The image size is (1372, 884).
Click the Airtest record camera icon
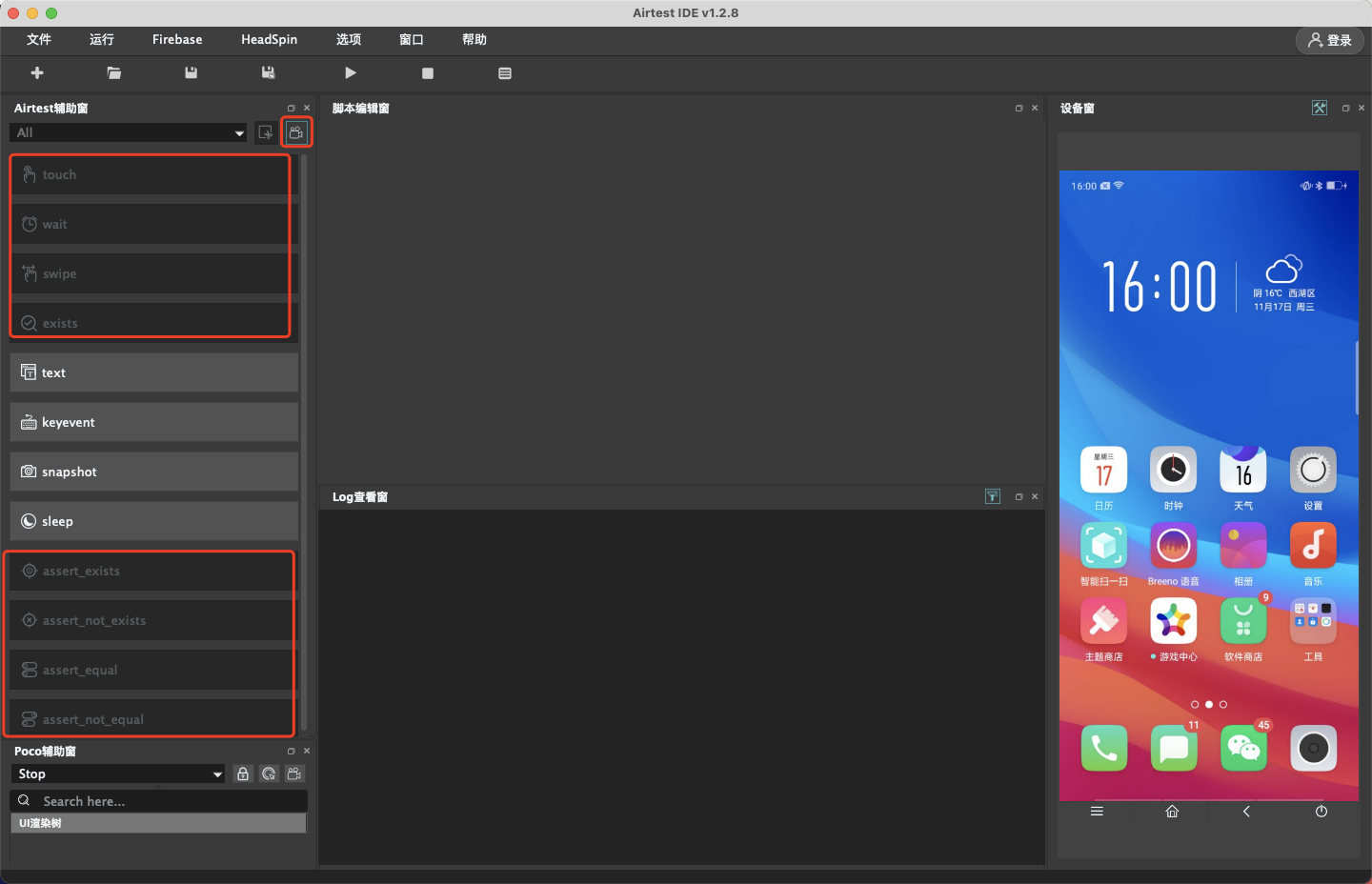[x=296, y=132]
